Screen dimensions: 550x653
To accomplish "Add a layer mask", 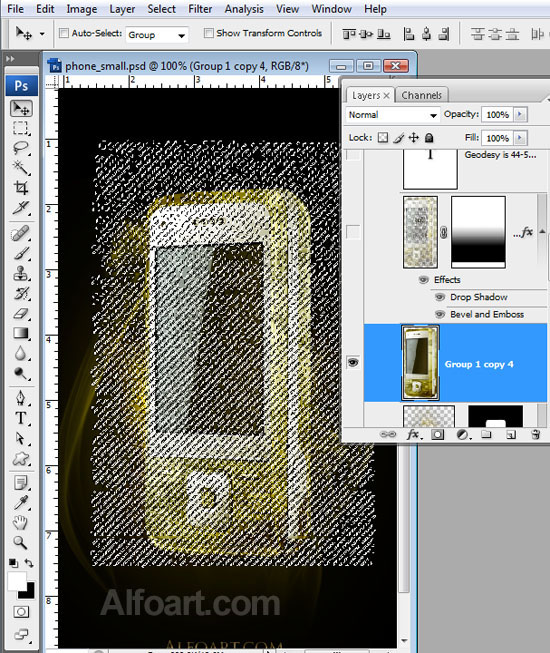I will tap(437, 434).
